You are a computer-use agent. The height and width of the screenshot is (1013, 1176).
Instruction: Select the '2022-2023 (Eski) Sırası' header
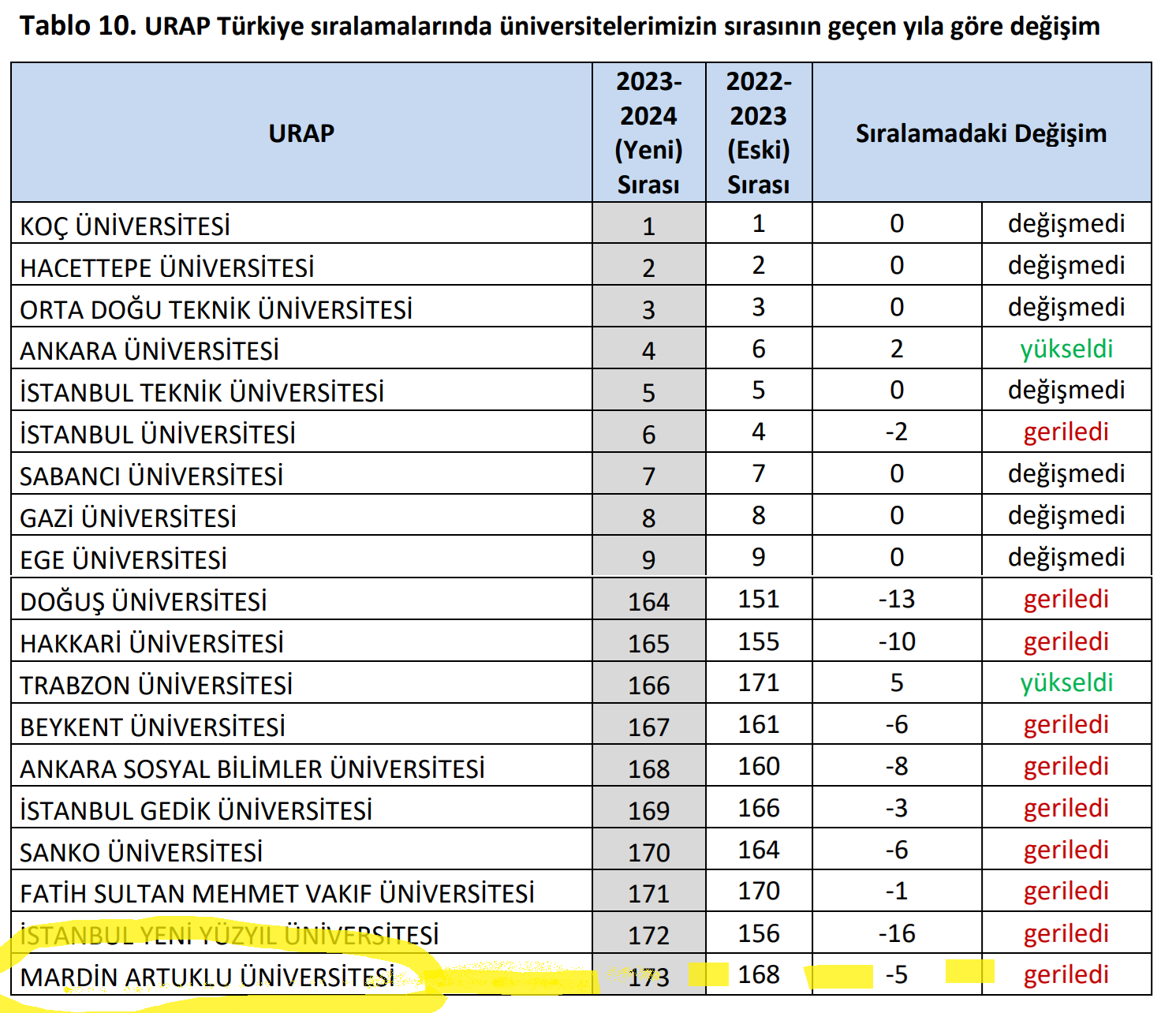[759, 133]
